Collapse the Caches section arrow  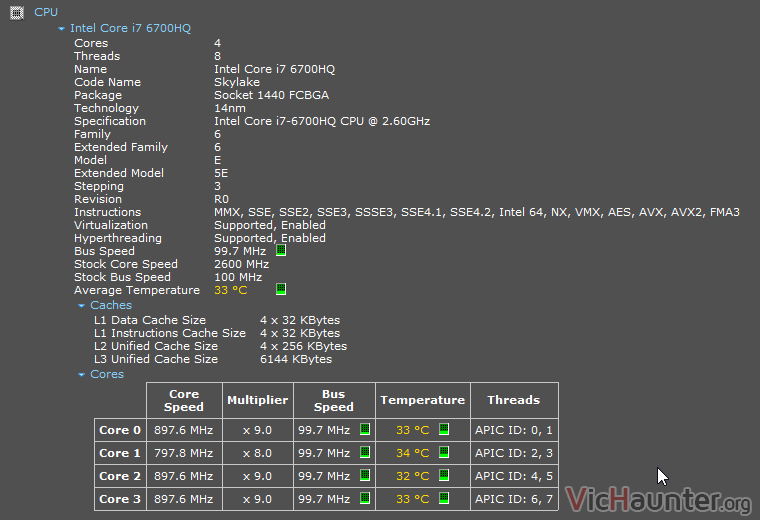click(81, 306)
